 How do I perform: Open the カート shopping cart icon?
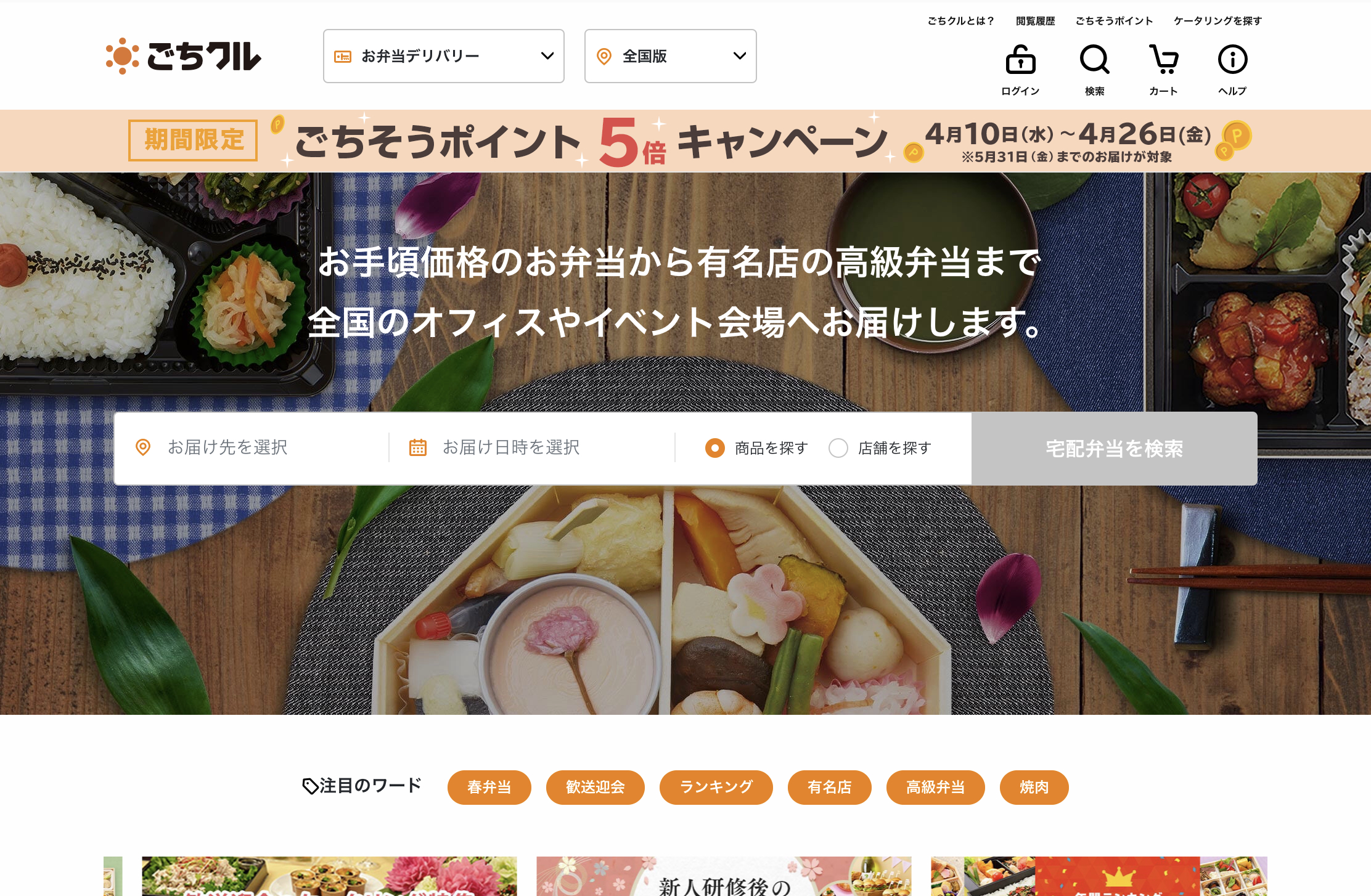click(1164, 60)
